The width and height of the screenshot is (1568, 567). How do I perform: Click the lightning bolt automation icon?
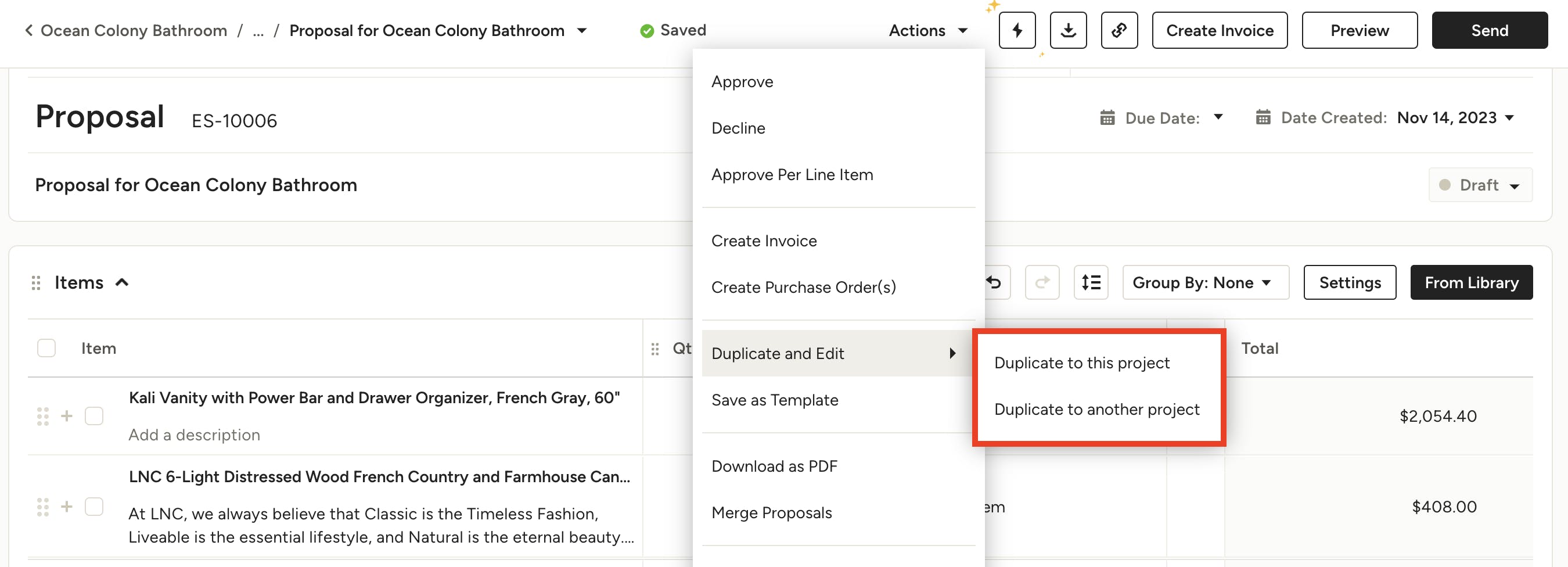click(x=1016, y=30)
